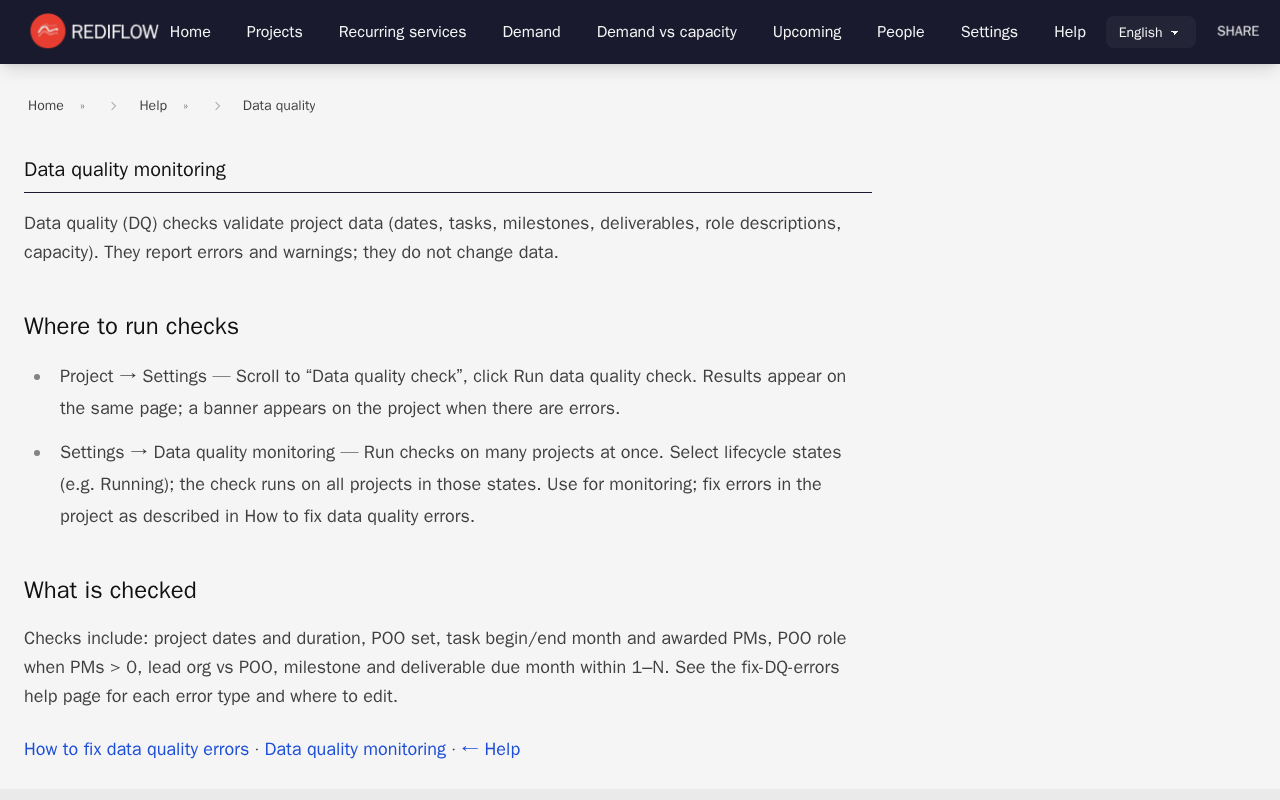Select the Demand menu item
This screenshot has height=800, width=1280.
coord(531,32)
